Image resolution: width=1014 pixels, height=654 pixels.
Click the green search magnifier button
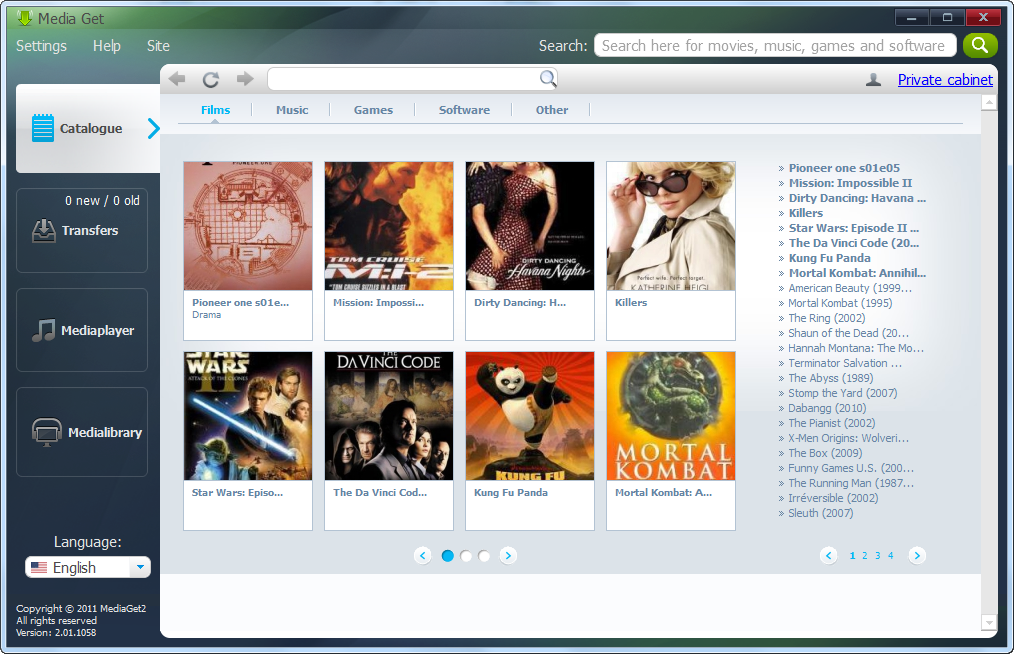980,45
